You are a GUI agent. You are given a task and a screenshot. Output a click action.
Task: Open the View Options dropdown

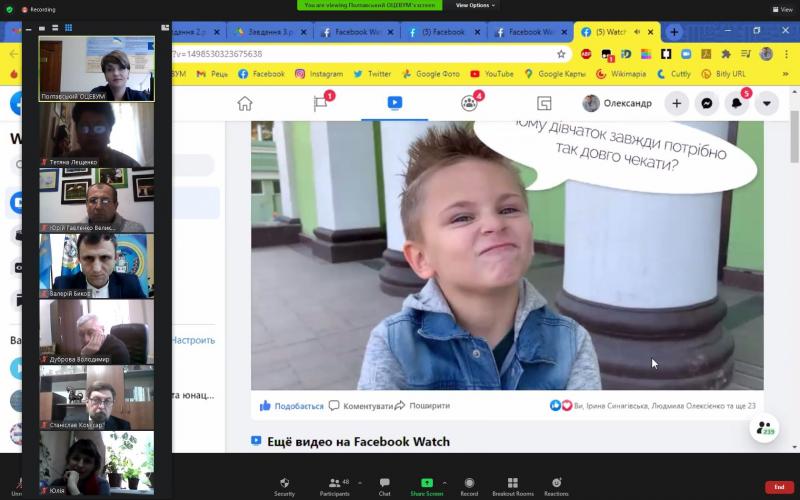pyautogui.click(x=475, y=5)
